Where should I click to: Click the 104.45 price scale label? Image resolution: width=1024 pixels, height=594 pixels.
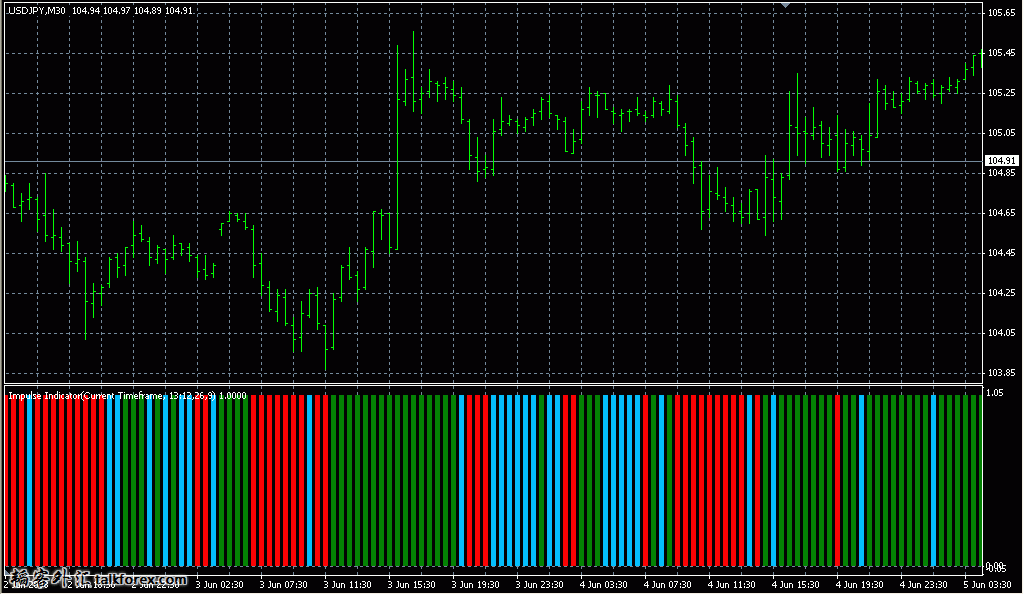click(1001, 253)
